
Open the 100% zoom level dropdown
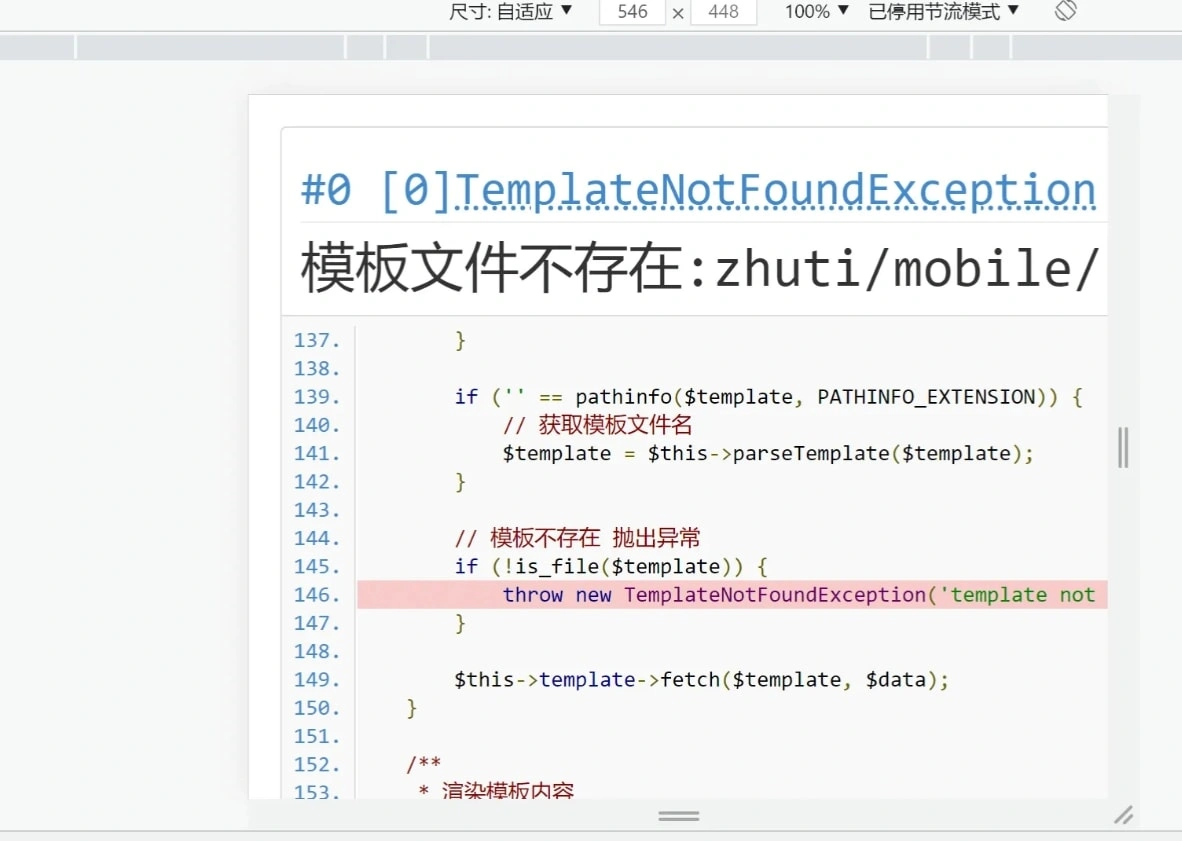(x=814, y=12)
